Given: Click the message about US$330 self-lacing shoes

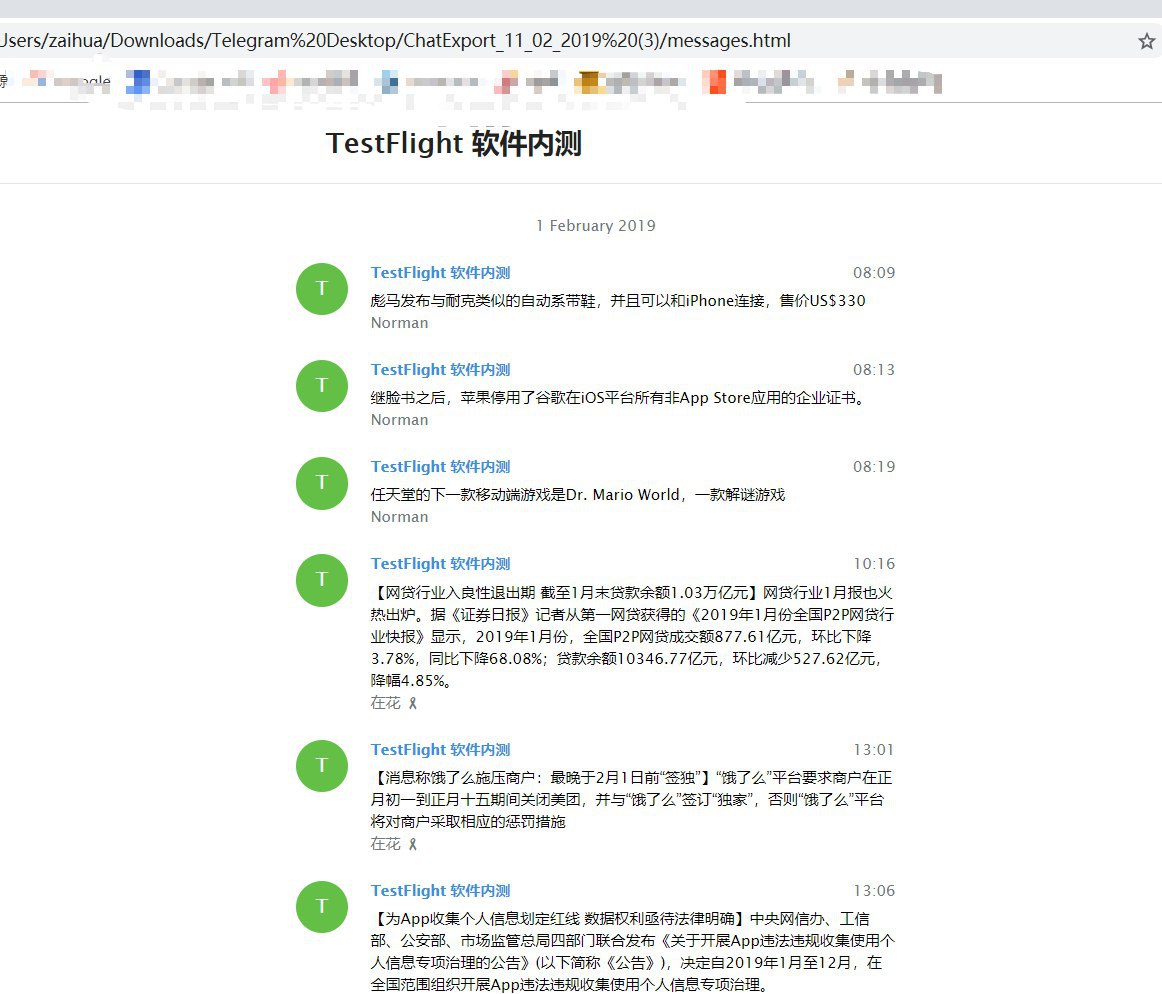Looking at the screenshot, I should [618, 301].
